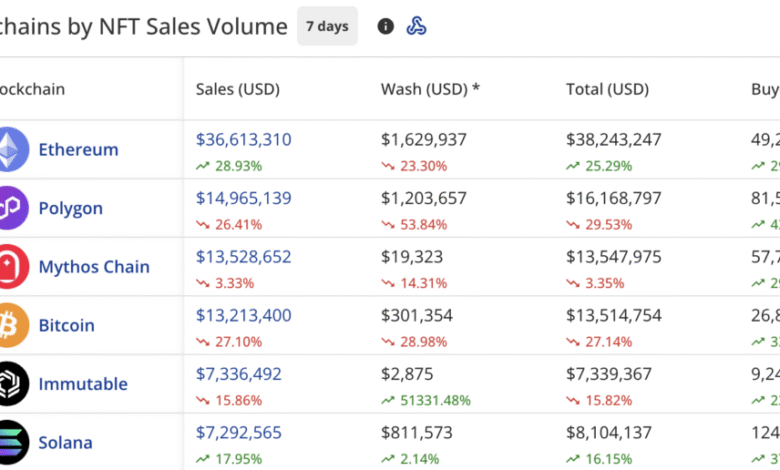Click the Mythos Chain logo icon
780x470 pixels.
pyautogui.click(x=12, y=267)
